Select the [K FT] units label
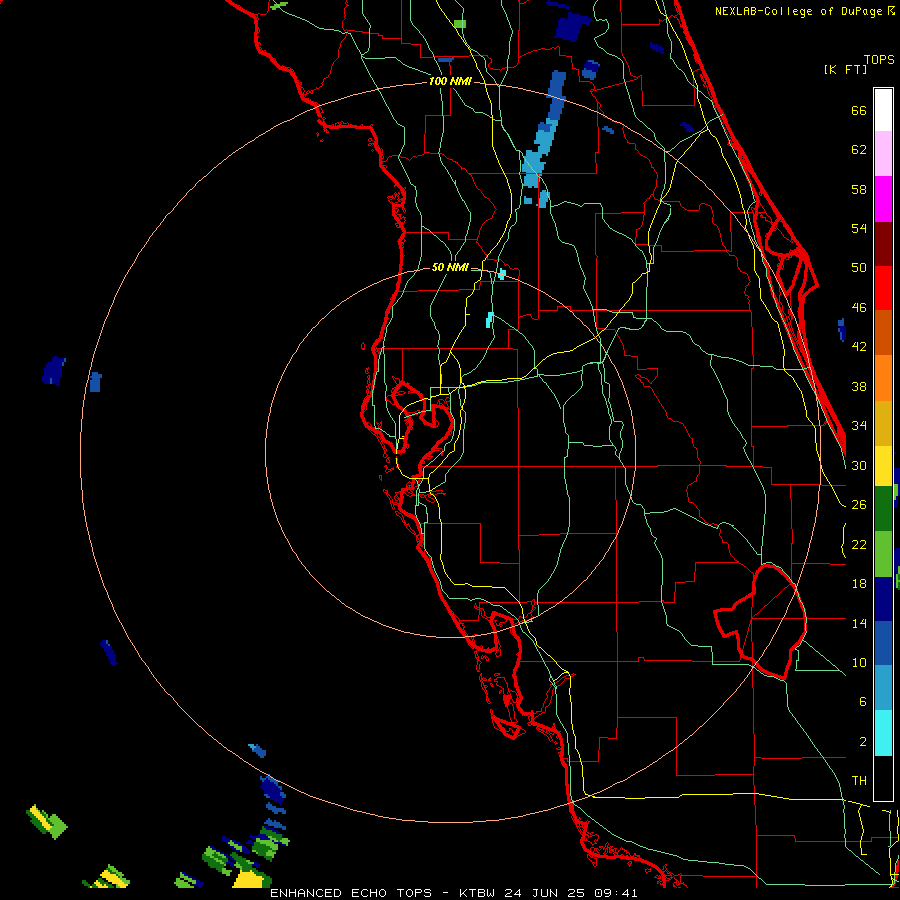 845,70
